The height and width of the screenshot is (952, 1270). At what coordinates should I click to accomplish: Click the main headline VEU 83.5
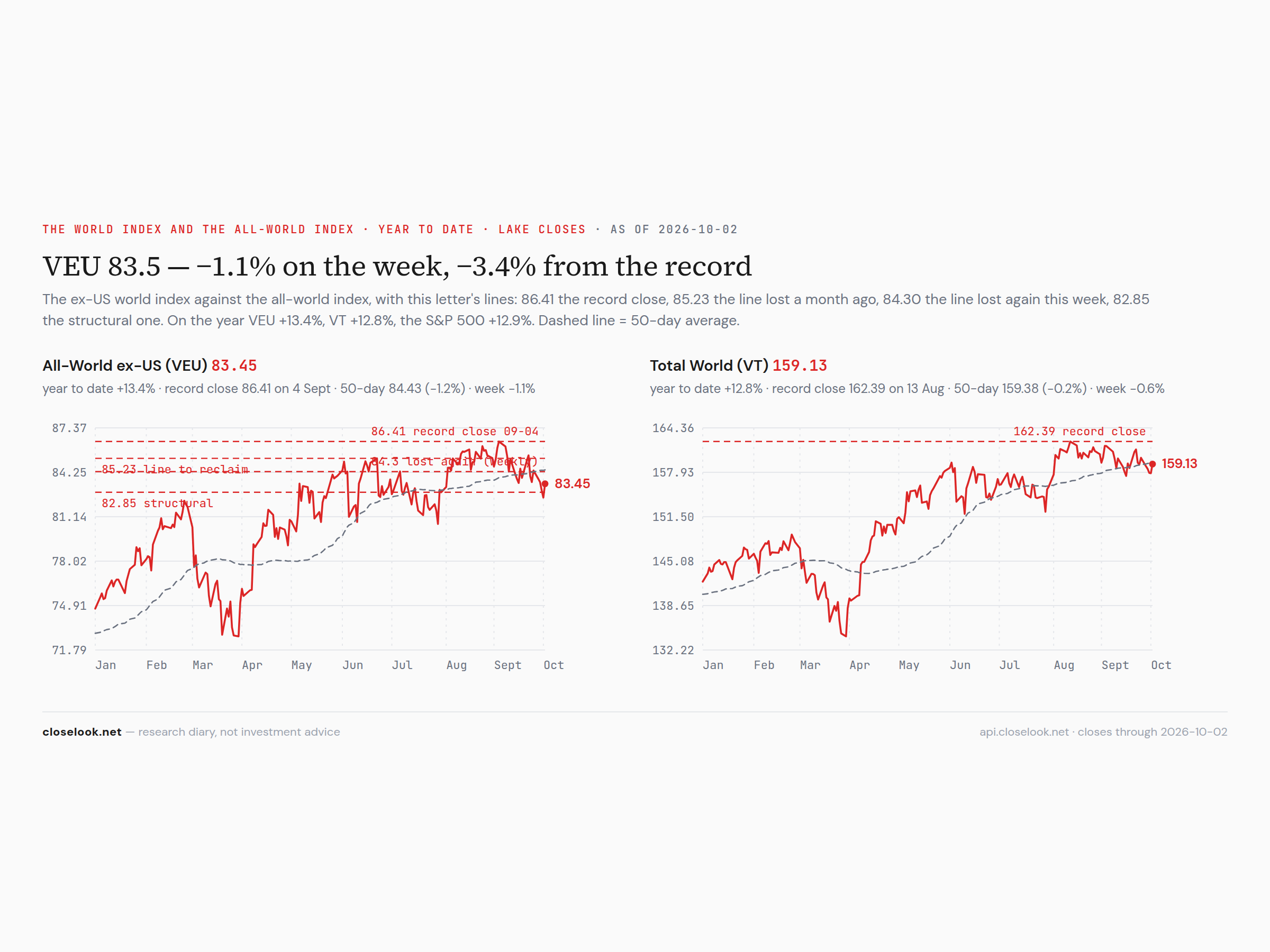tap(397, 266)
